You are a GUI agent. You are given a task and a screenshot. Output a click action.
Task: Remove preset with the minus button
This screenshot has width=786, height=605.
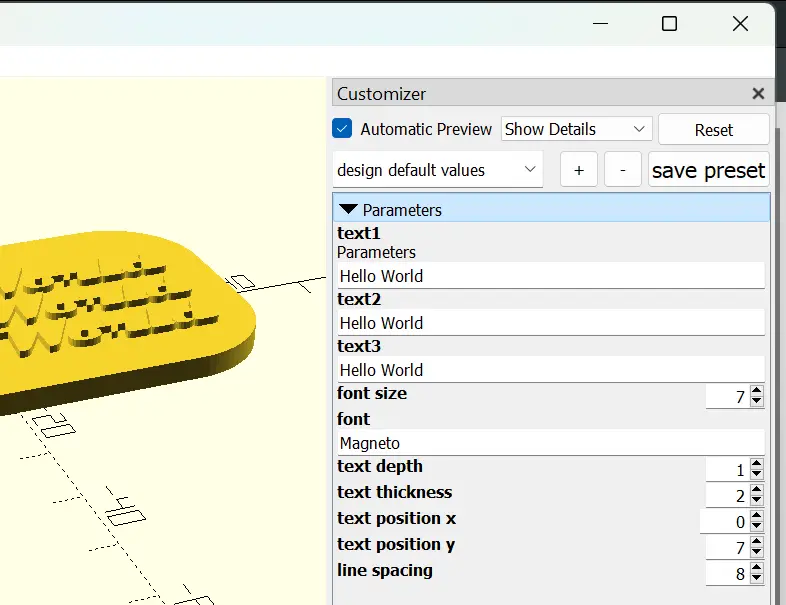[x=623, y=170]
